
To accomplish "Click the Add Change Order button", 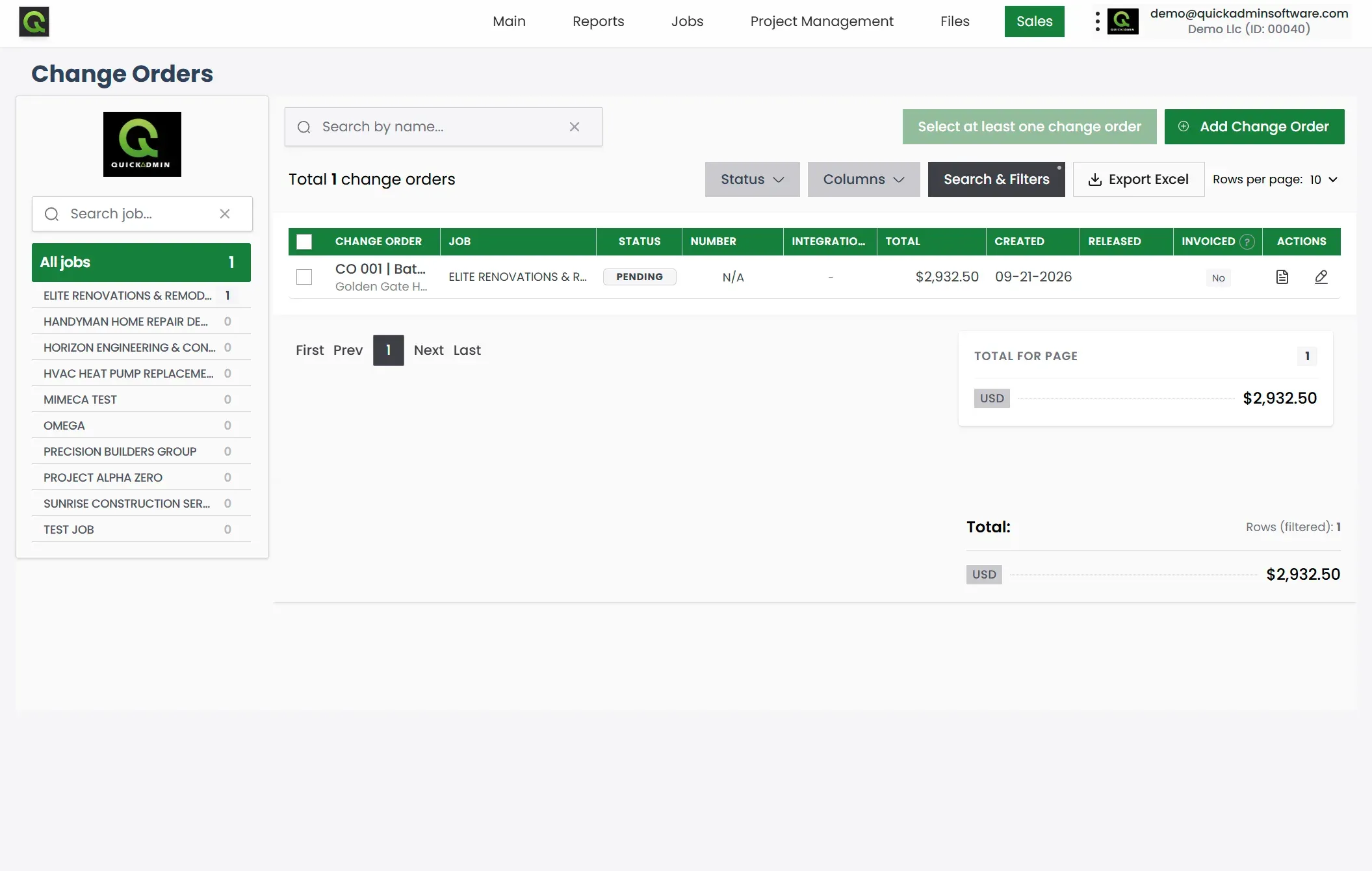I will [x=1254, y=127].
